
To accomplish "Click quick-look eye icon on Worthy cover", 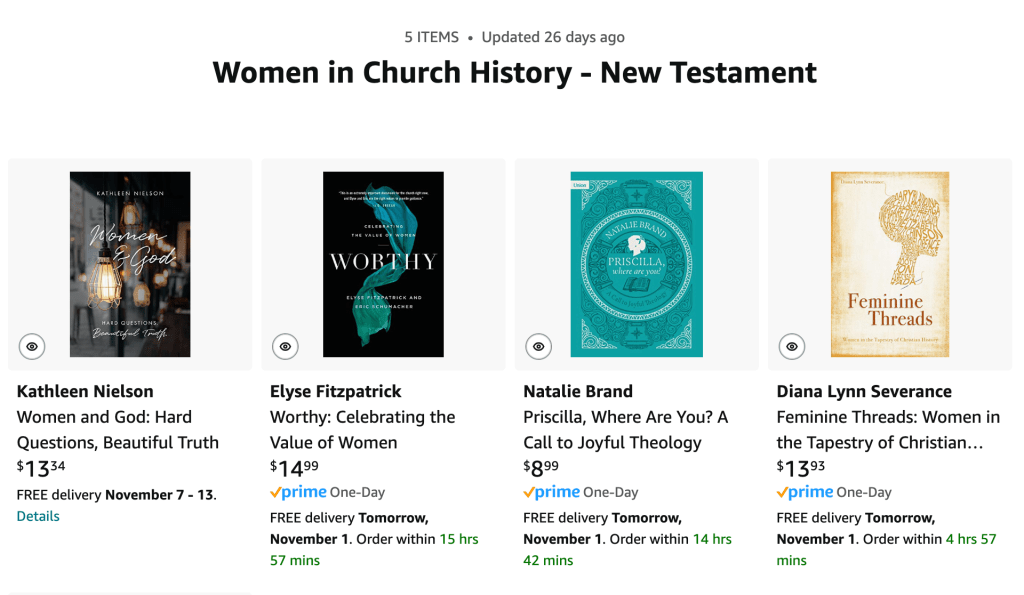I will [x=285, y=347].
